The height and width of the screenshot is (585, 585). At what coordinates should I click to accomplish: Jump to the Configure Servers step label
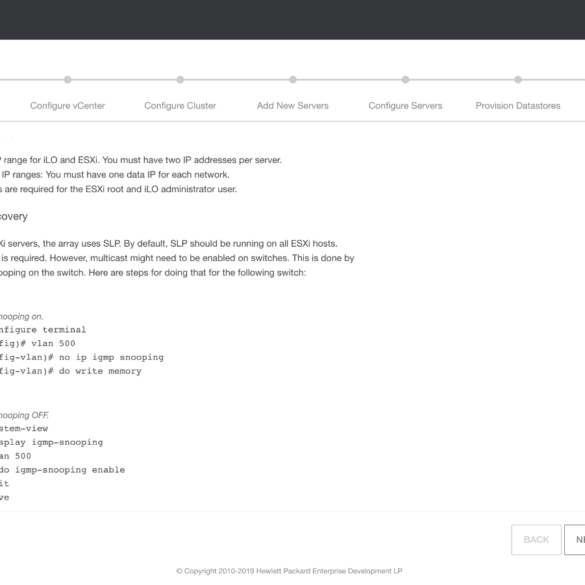[x=406, y=106]
